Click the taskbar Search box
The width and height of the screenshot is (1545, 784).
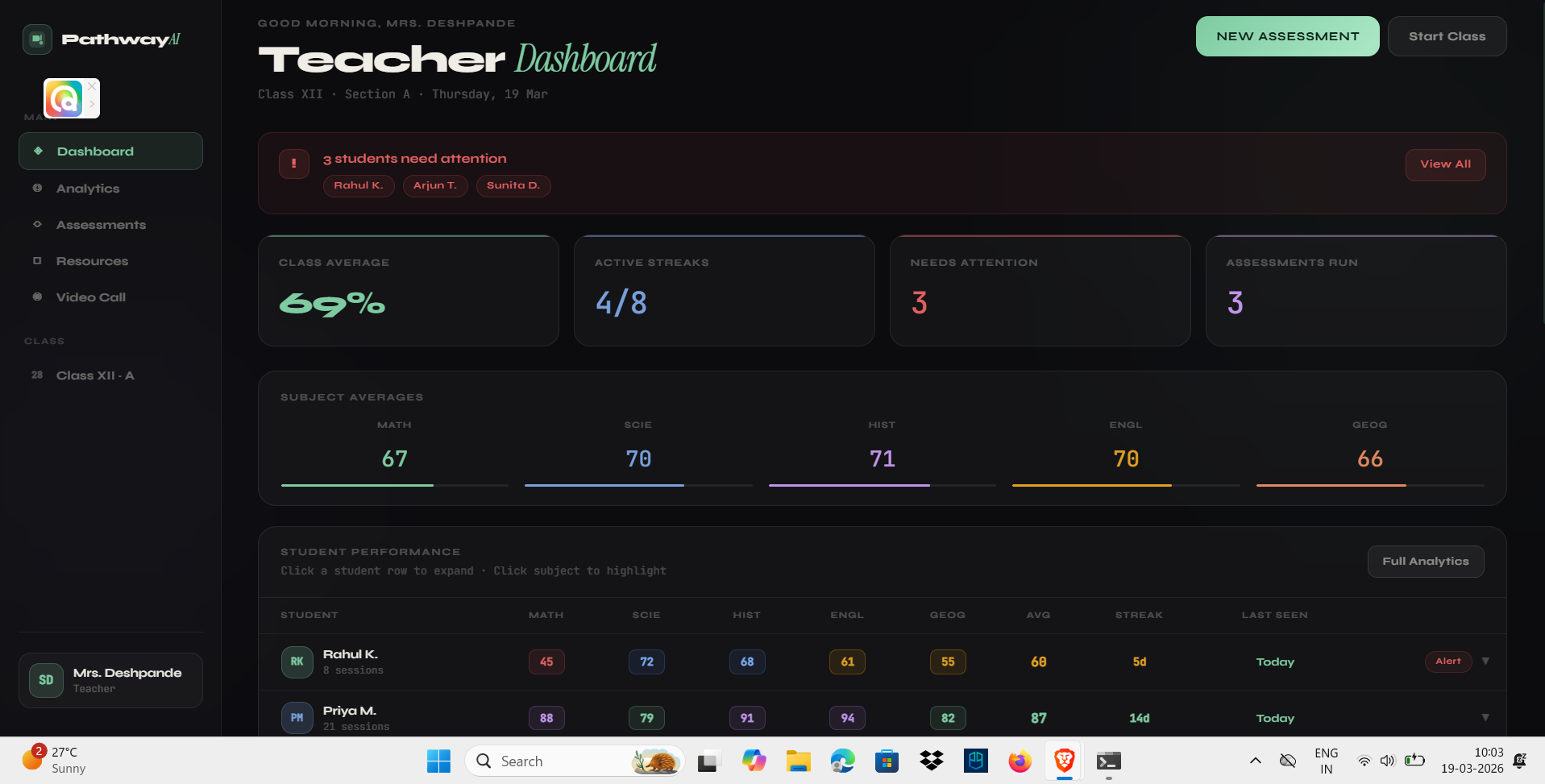pyautogui.click(x=575, y=761)
